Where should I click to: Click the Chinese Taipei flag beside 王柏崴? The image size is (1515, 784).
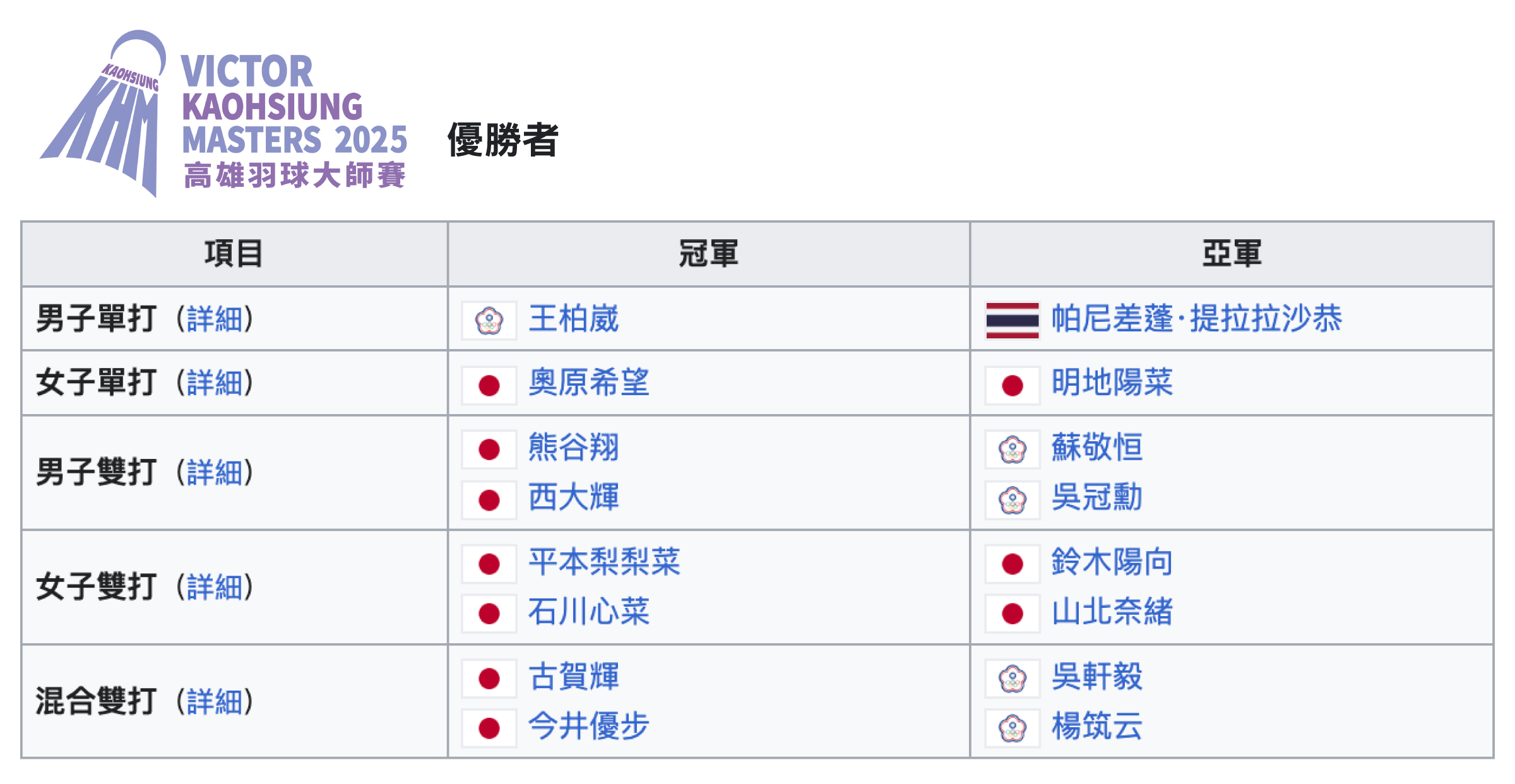(489, 321)
